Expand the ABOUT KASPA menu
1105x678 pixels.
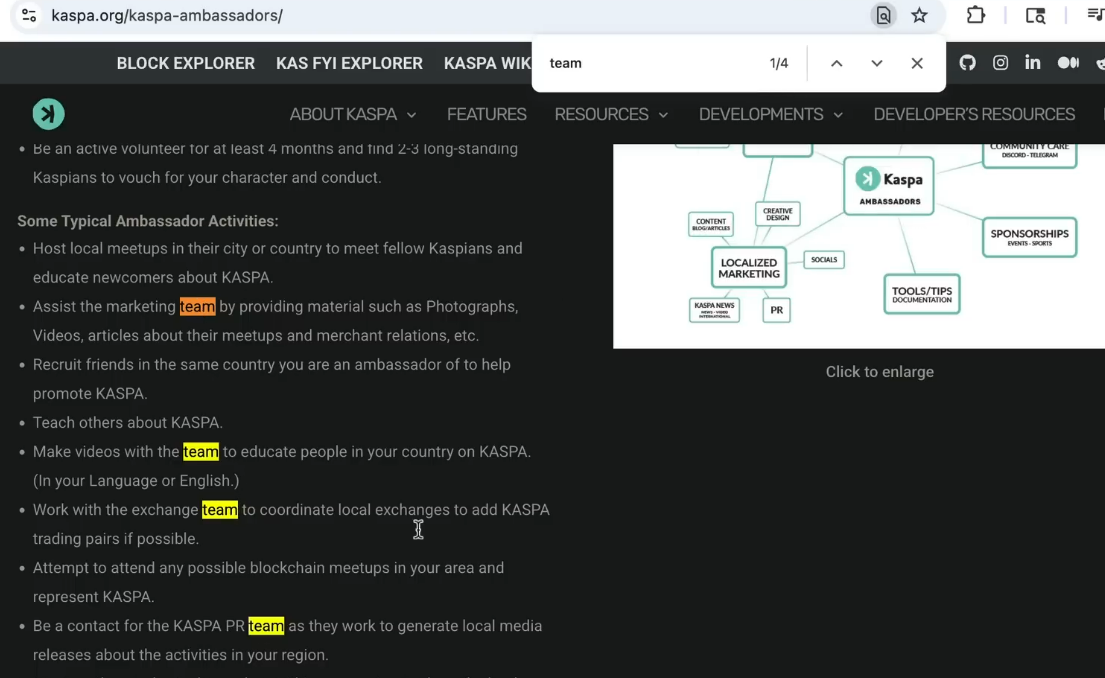pos(353,114)
